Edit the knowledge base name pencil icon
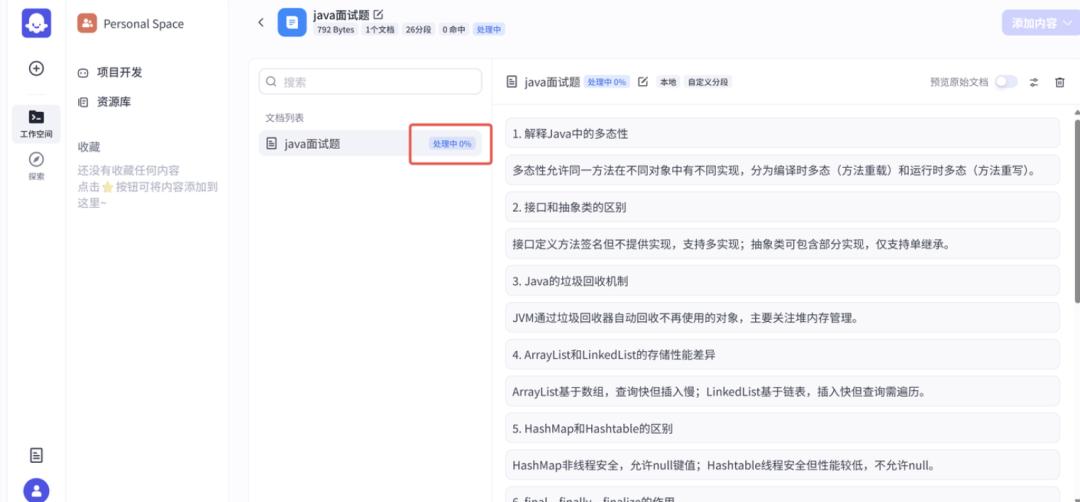 [x=378, y=14]
